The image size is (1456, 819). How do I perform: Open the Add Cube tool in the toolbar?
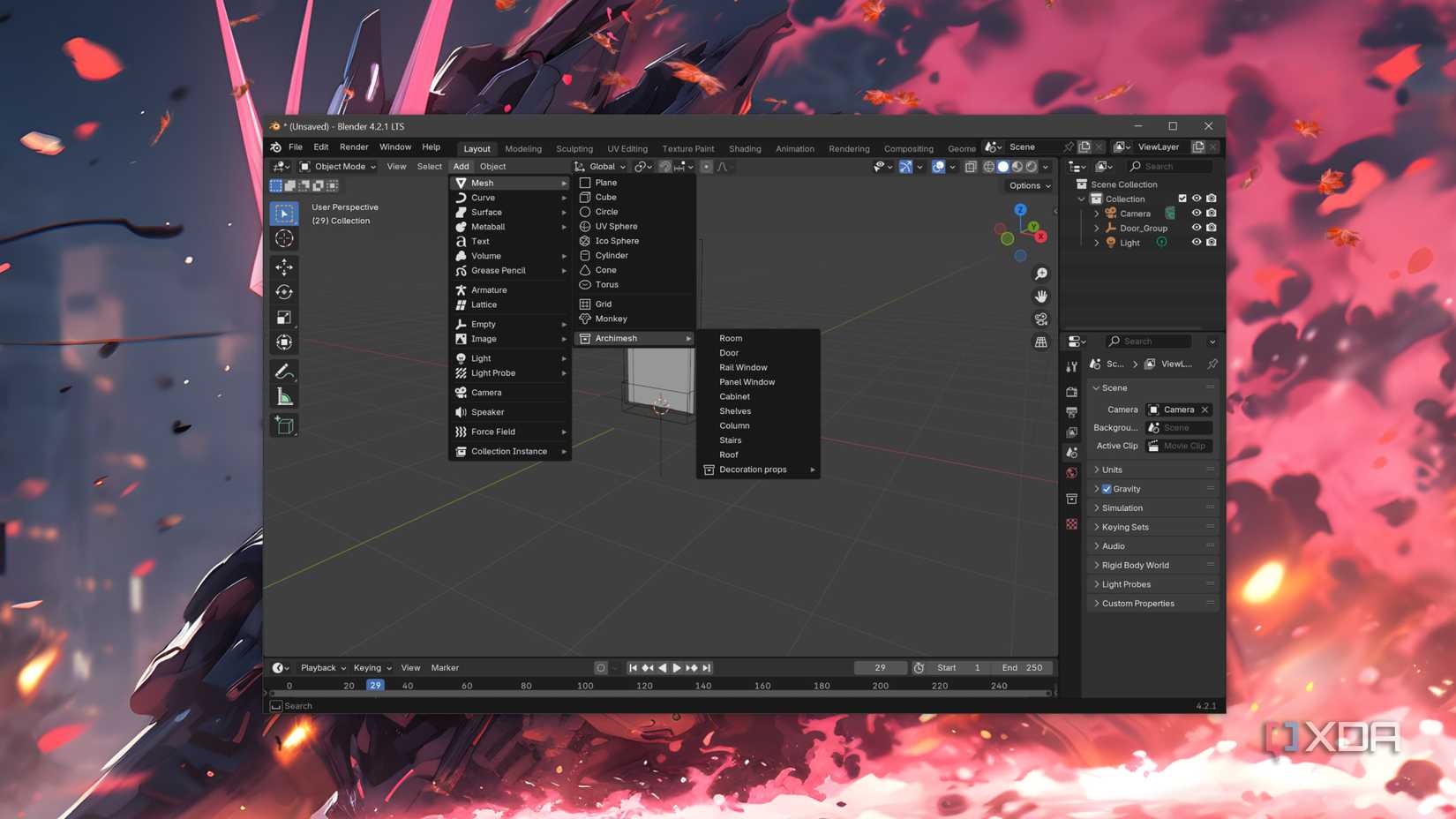(x=283, y=425)
